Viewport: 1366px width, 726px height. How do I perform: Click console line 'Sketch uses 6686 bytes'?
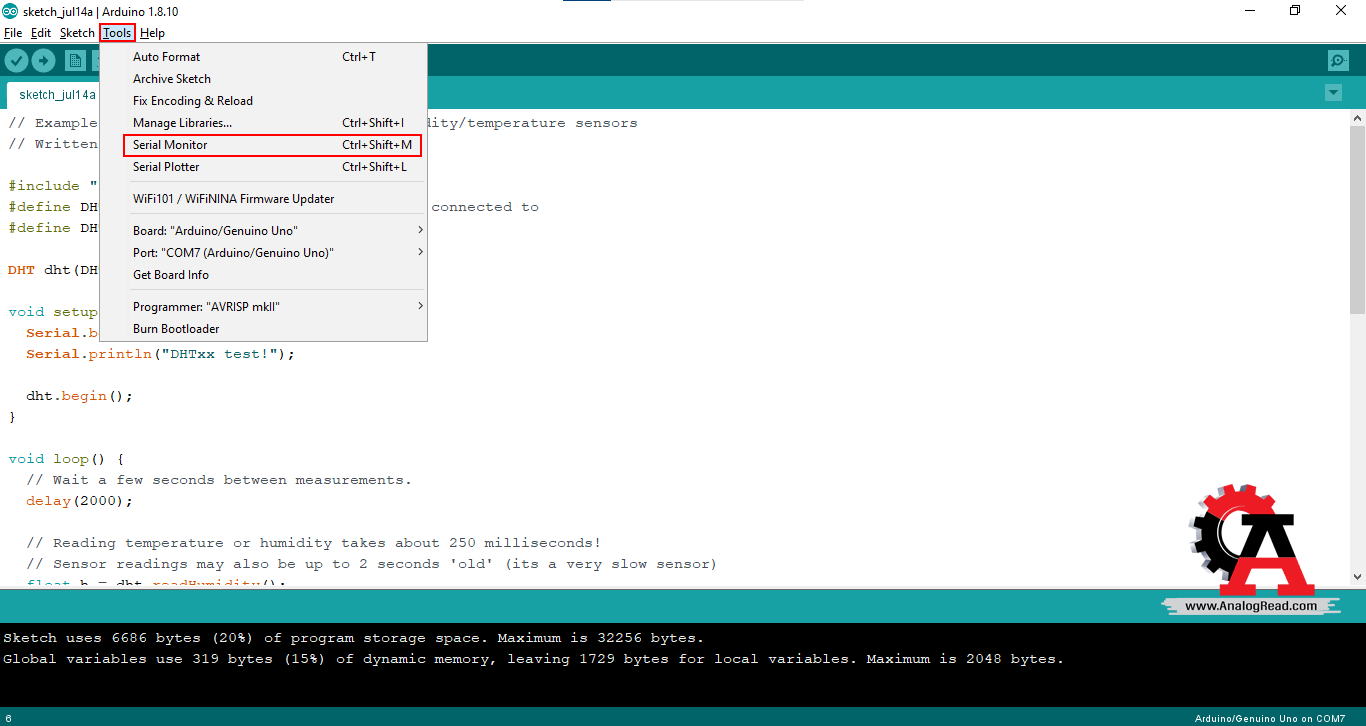tap(353, 638)
